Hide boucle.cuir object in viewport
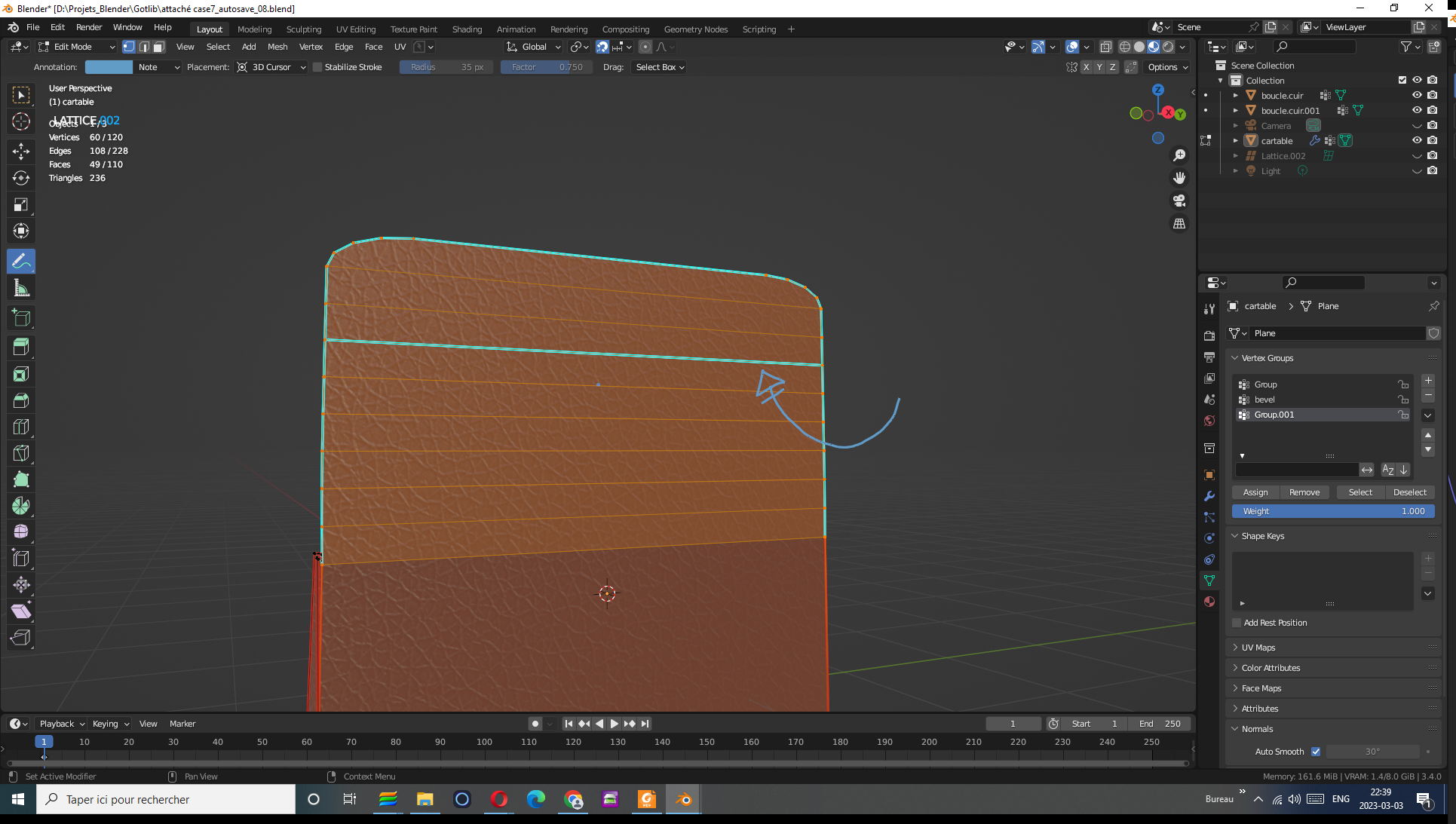This screenshot has width=1456, height=824. point(1417,95)
